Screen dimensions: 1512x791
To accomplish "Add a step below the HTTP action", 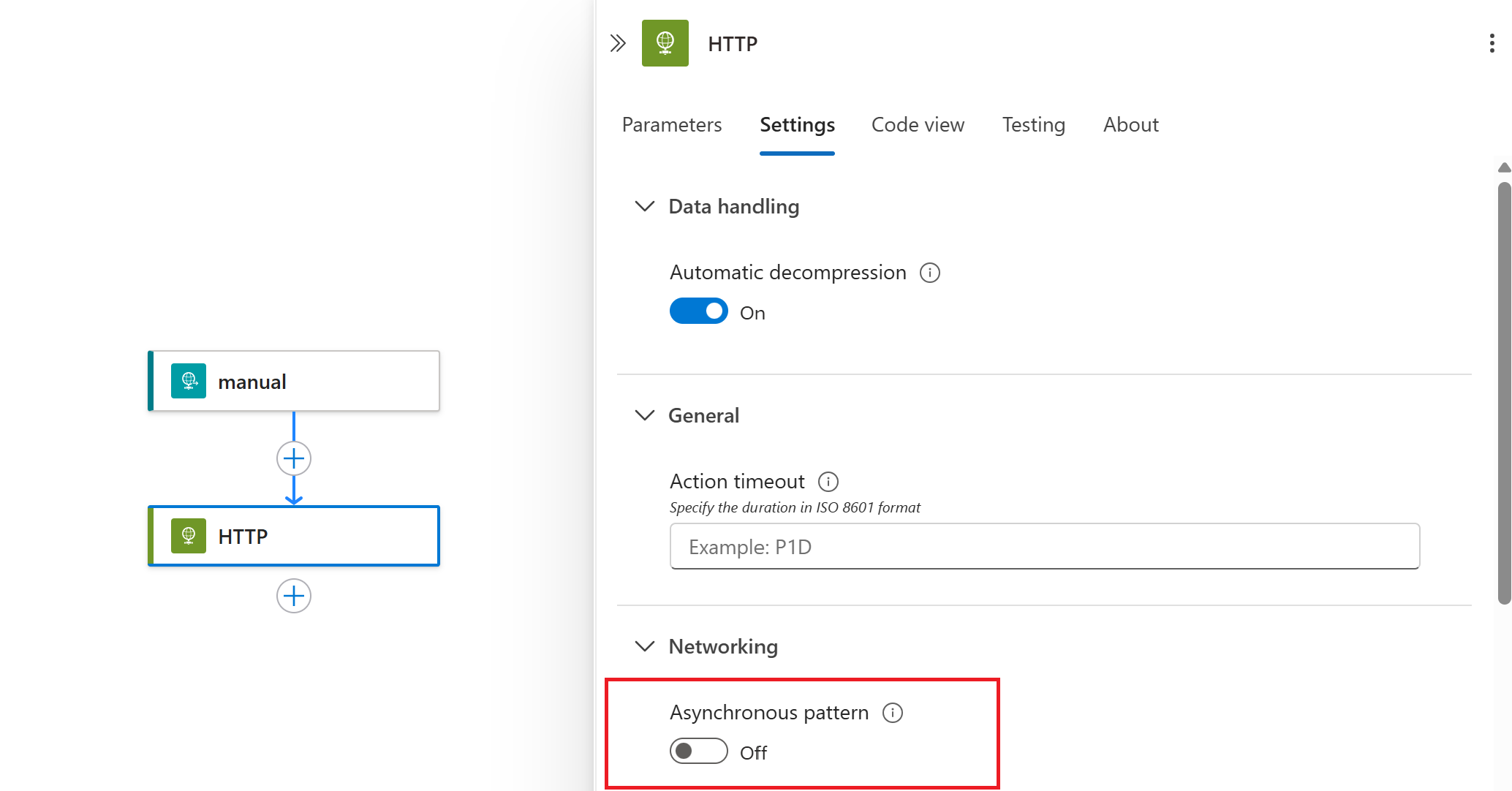I will (x=294, y=596).
